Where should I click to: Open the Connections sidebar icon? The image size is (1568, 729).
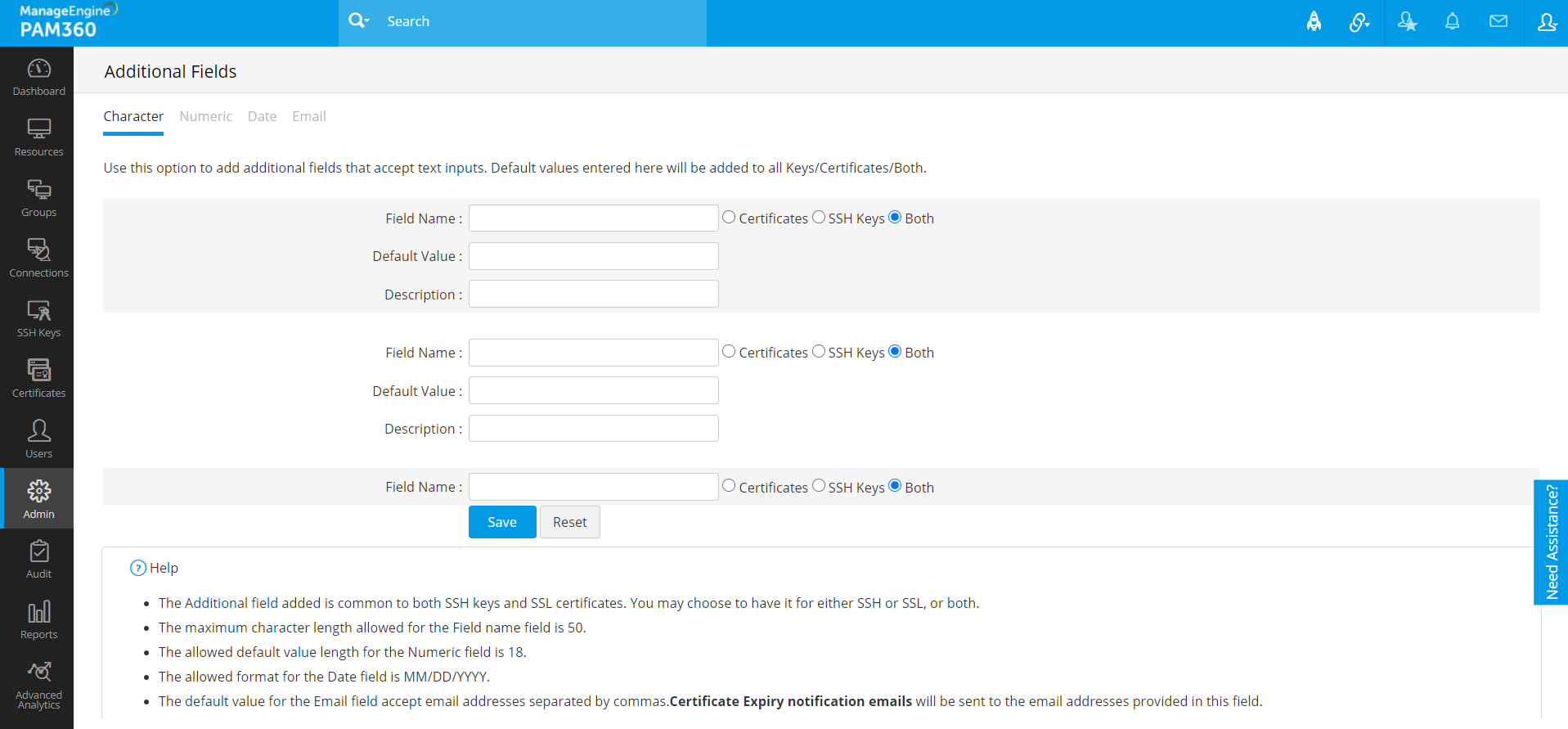click(x=38, y=258)
